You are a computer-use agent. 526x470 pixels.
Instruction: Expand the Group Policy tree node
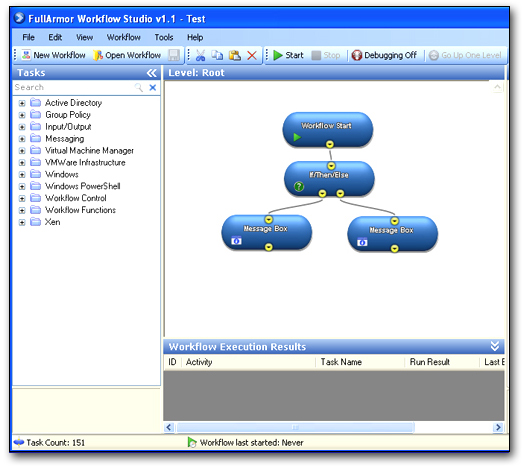(22, 115)
